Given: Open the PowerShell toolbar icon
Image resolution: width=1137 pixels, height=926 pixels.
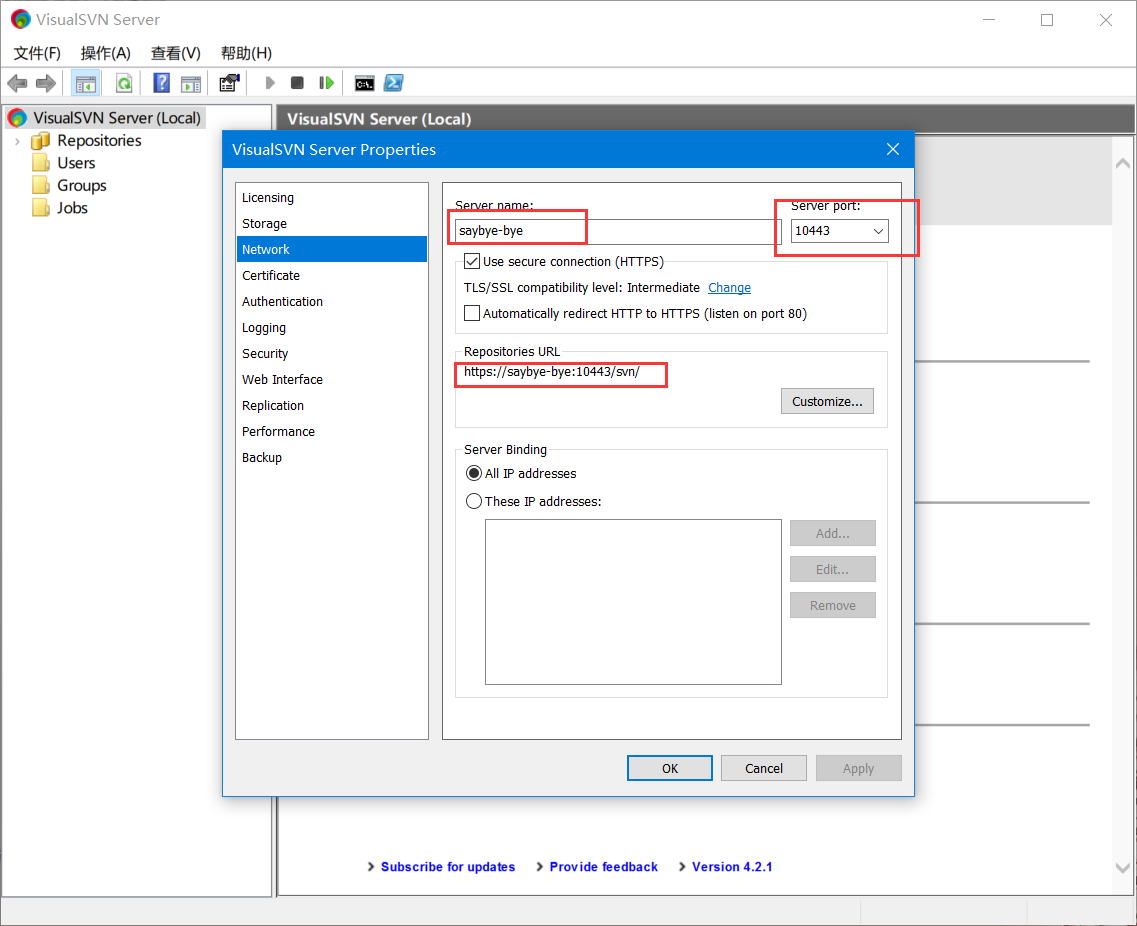Looking at the screenshot, I should 394,83.
